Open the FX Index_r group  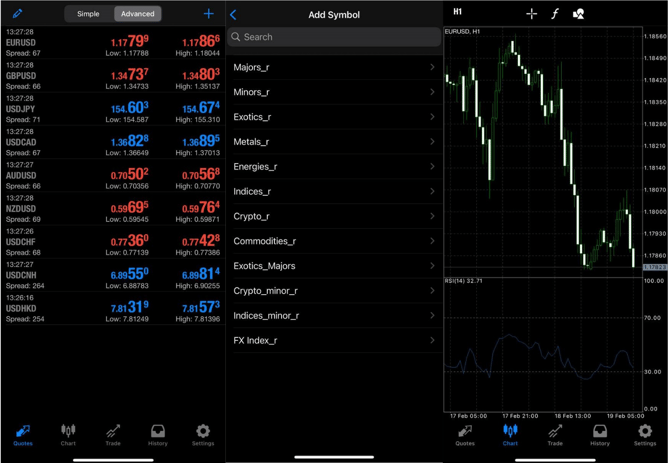[x=334, y=340]
